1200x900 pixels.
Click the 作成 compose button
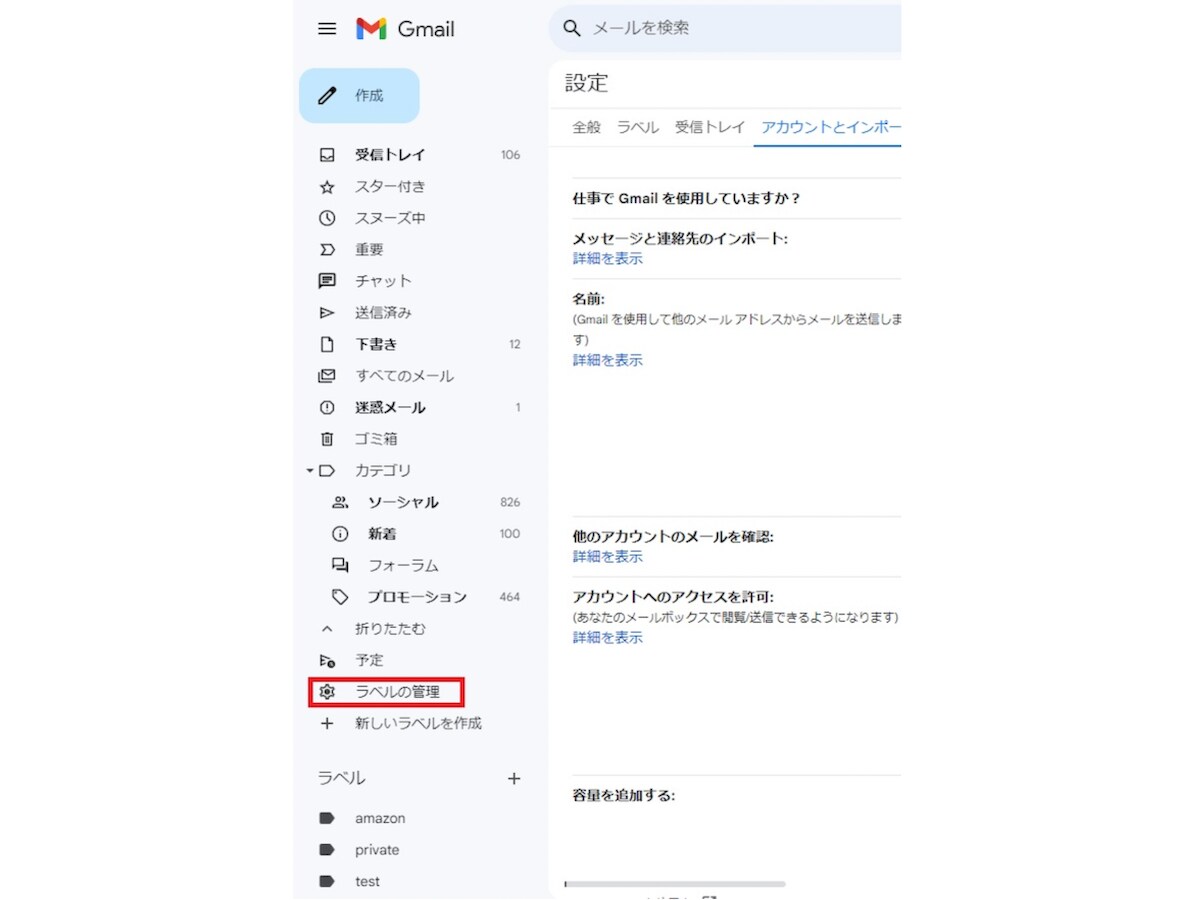pyautogui.click(x=359, y=96)
